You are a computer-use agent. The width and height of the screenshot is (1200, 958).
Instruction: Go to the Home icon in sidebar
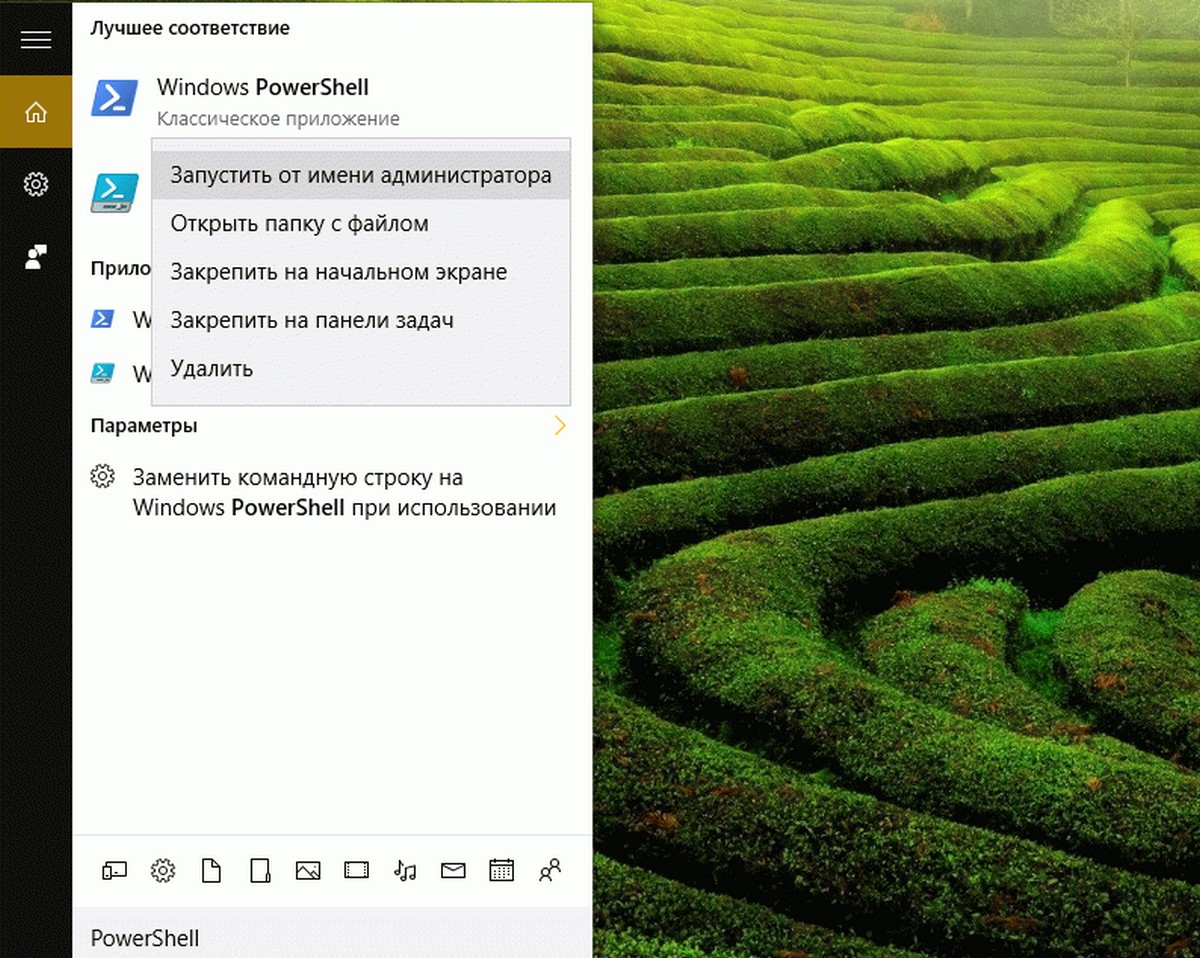pyautogui.click(x=36, y=112)
